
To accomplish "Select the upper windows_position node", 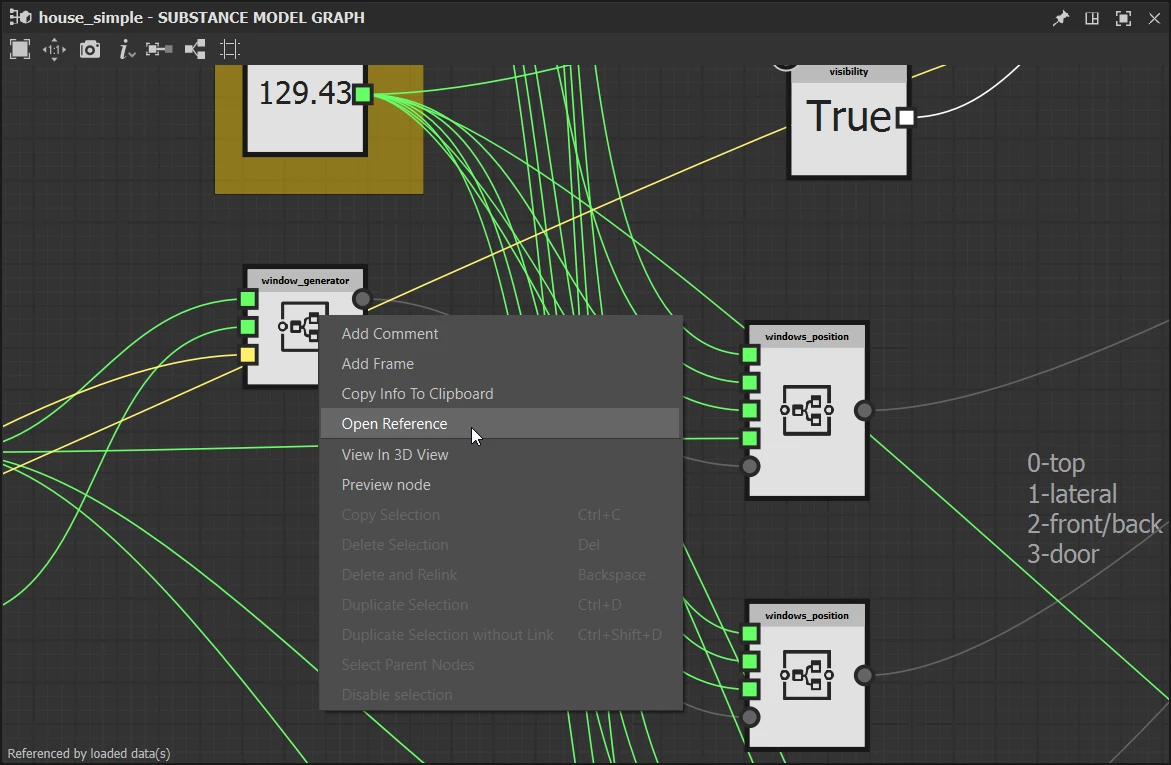I will coord(807,411).
